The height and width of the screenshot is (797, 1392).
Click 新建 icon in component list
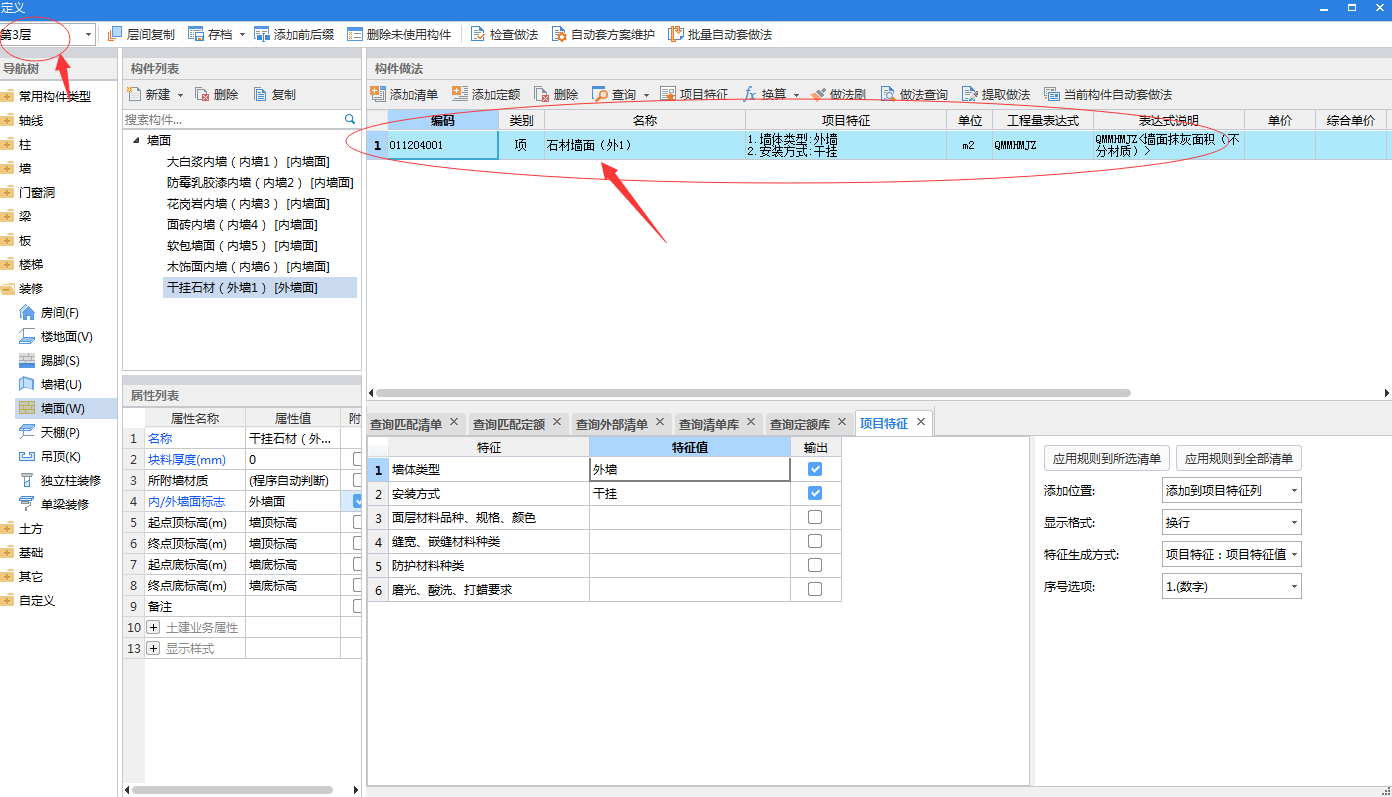(134, 94)
